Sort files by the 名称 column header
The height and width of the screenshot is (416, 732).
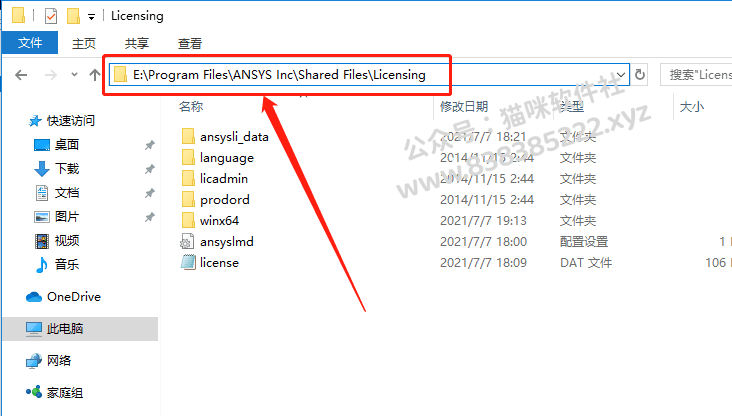click(x=191, y=106)
